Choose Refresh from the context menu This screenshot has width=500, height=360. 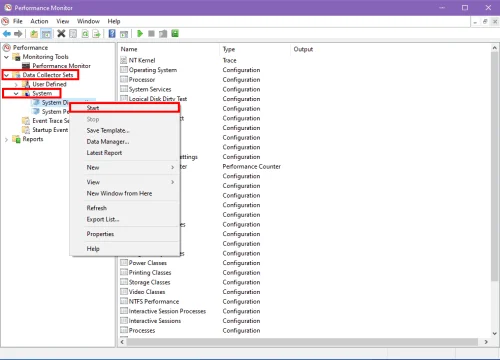[125, 208]
